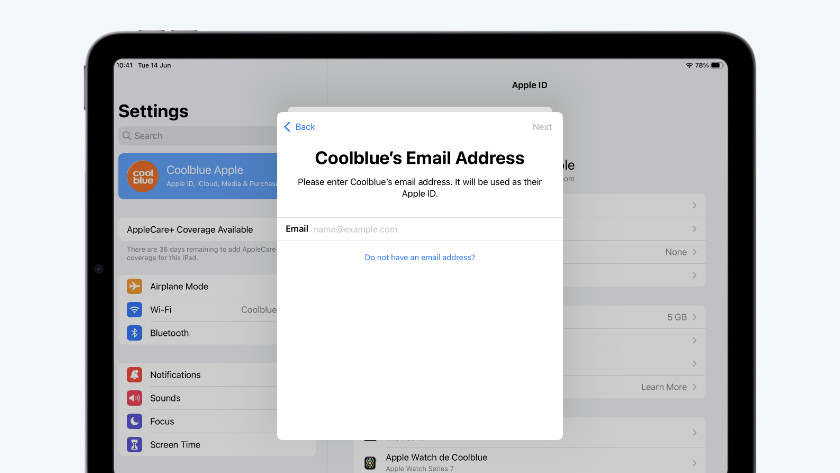Click the Settings search field
This screenshot has width=840, height=473.
(x=198, y=136)
